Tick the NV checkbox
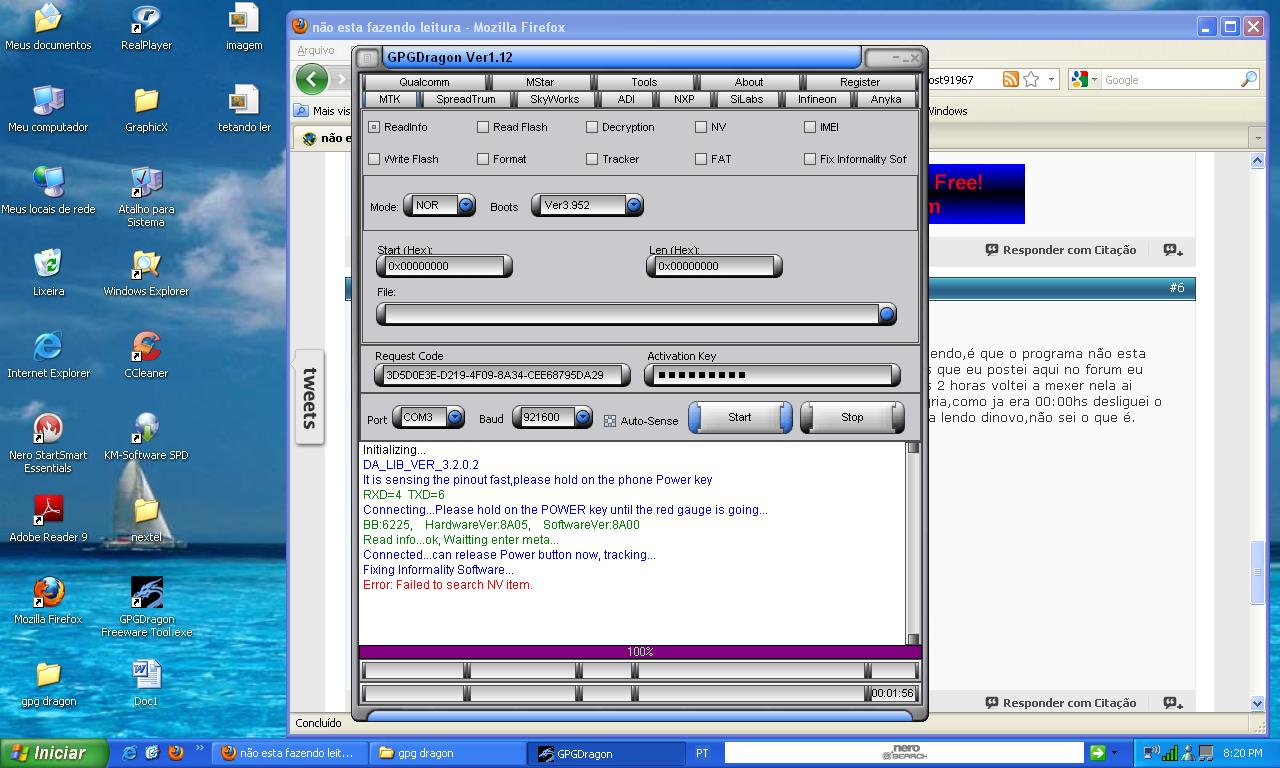 (701, 127)
